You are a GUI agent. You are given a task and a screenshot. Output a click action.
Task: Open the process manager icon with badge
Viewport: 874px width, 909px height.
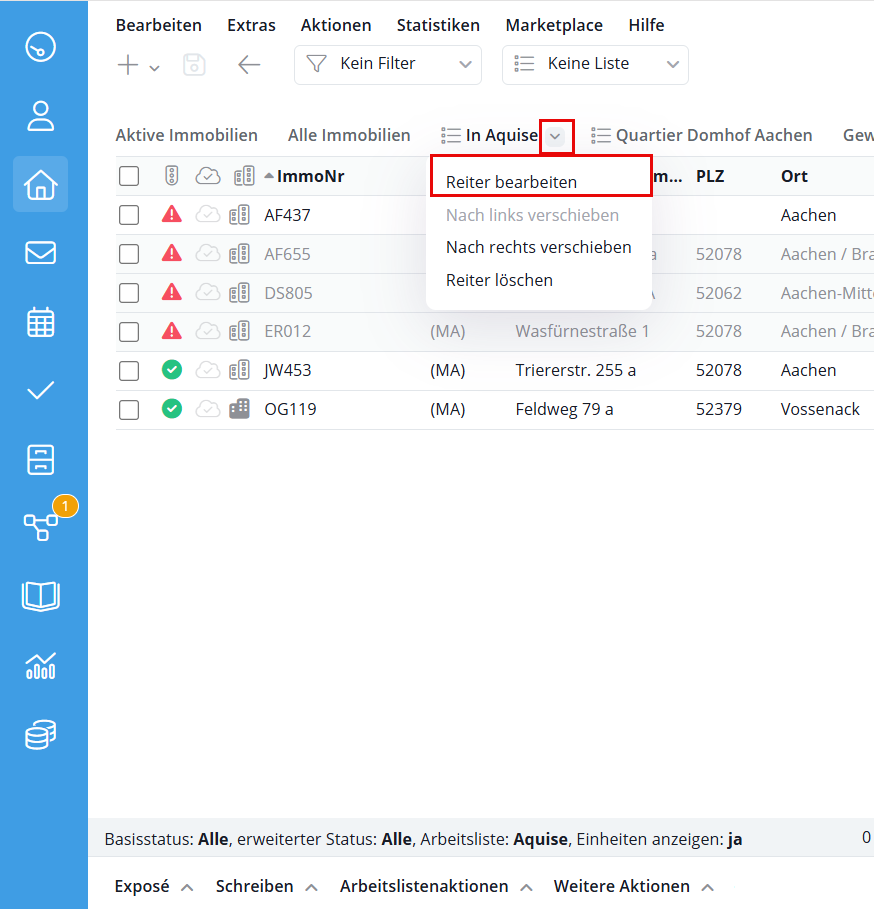[41, 526]
